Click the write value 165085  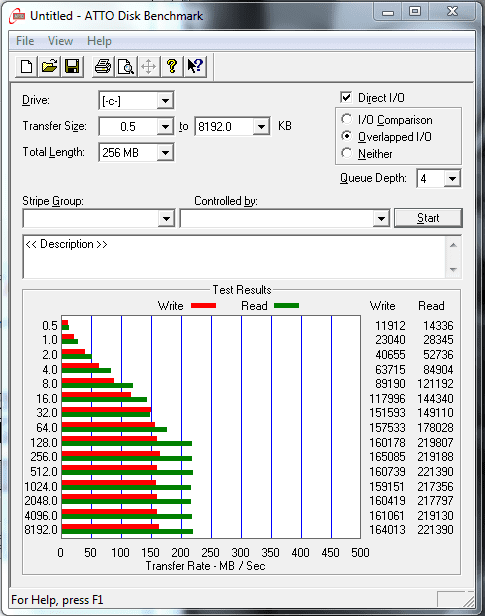click(387, 457)
